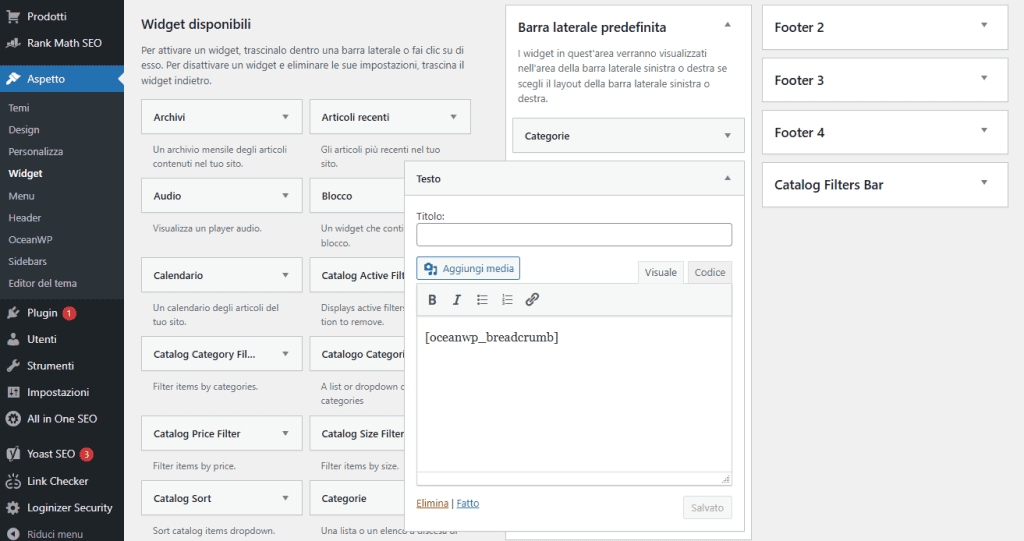Image resolution: width=1024 pixels, height=541 pixels.
Task: Expand the Audio widget
Action: tap(285, 195)
